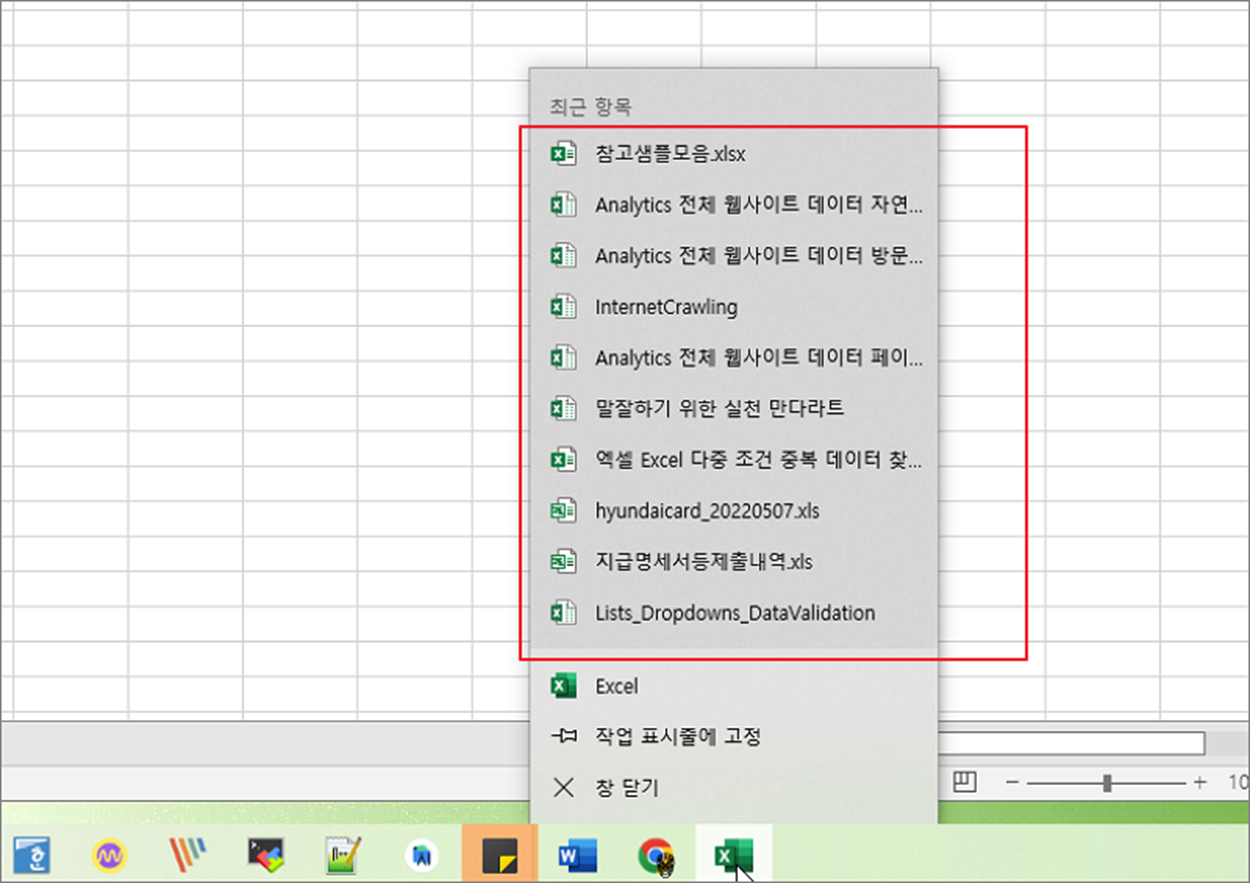Open the round white icon app on taskbar
The height and width of the screenshot is (883, 1250).
coord(422,856)
